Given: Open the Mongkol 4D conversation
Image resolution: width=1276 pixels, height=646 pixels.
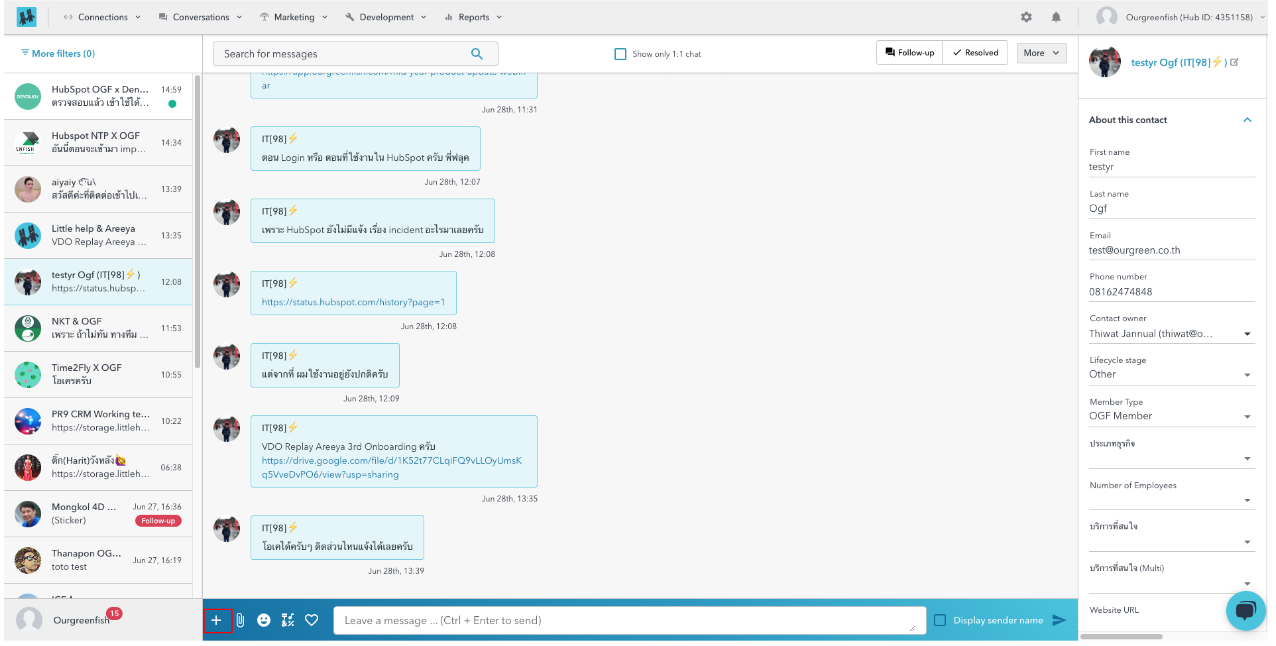Looking at the screenshot, I should pyautogui.click(x=98, y=514).
